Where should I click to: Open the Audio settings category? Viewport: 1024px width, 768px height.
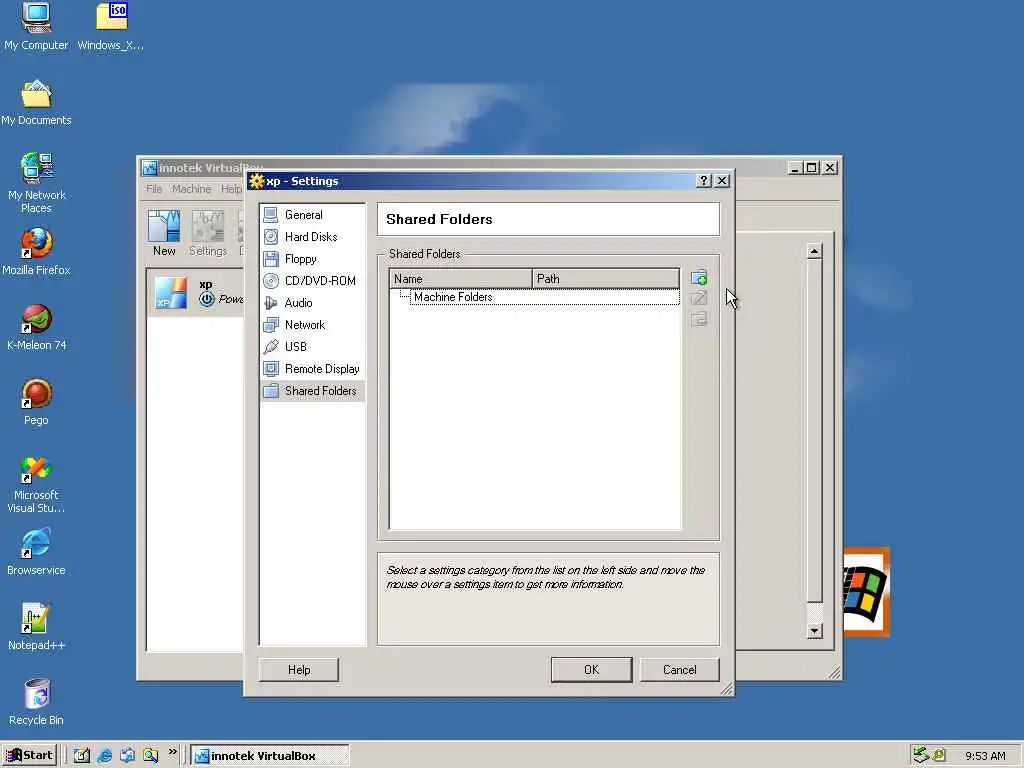coord(312,303)
